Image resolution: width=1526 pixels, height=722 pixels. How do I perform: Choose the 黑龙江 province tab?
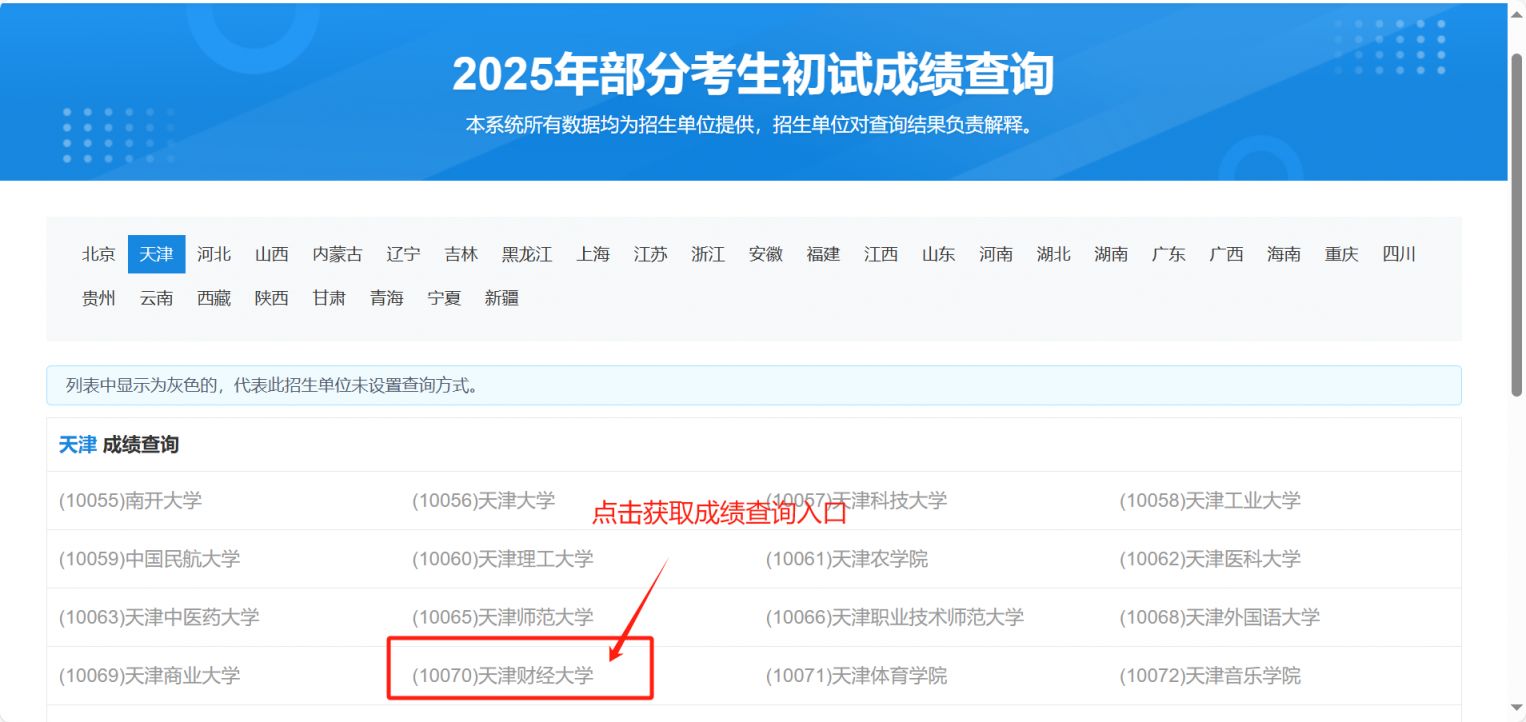pyautogui.click(x=527, y=254)
